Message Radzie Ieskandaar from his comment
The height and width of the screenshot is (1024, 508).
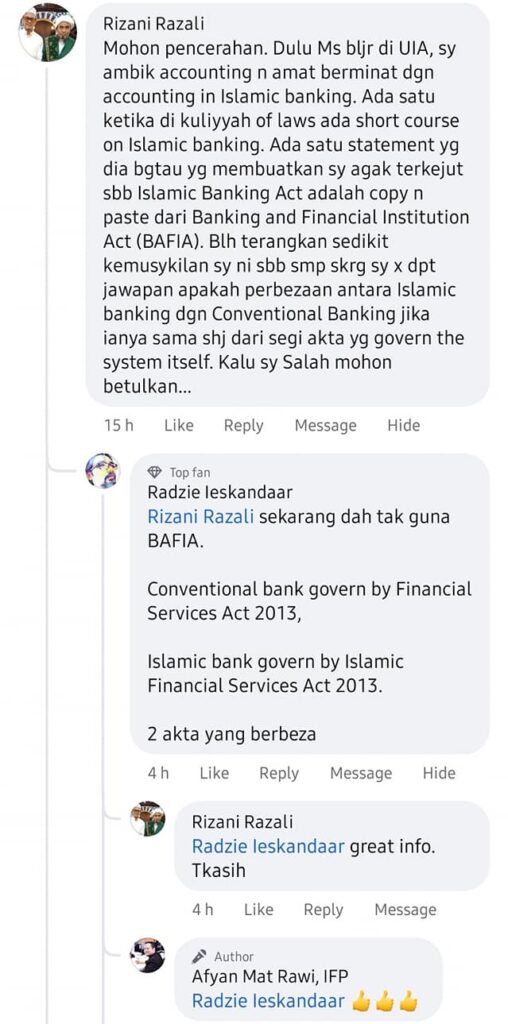point(360,773)
